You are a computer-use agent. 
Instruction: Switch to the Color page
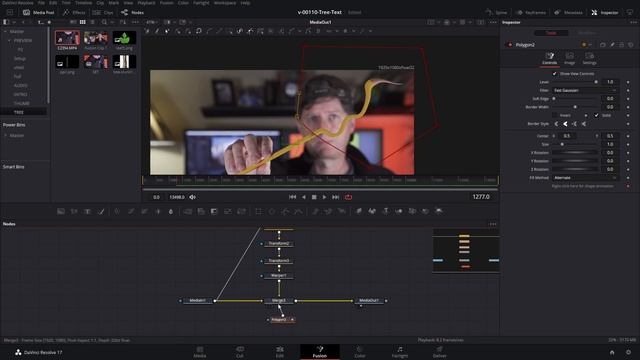[x=360, y=352]
